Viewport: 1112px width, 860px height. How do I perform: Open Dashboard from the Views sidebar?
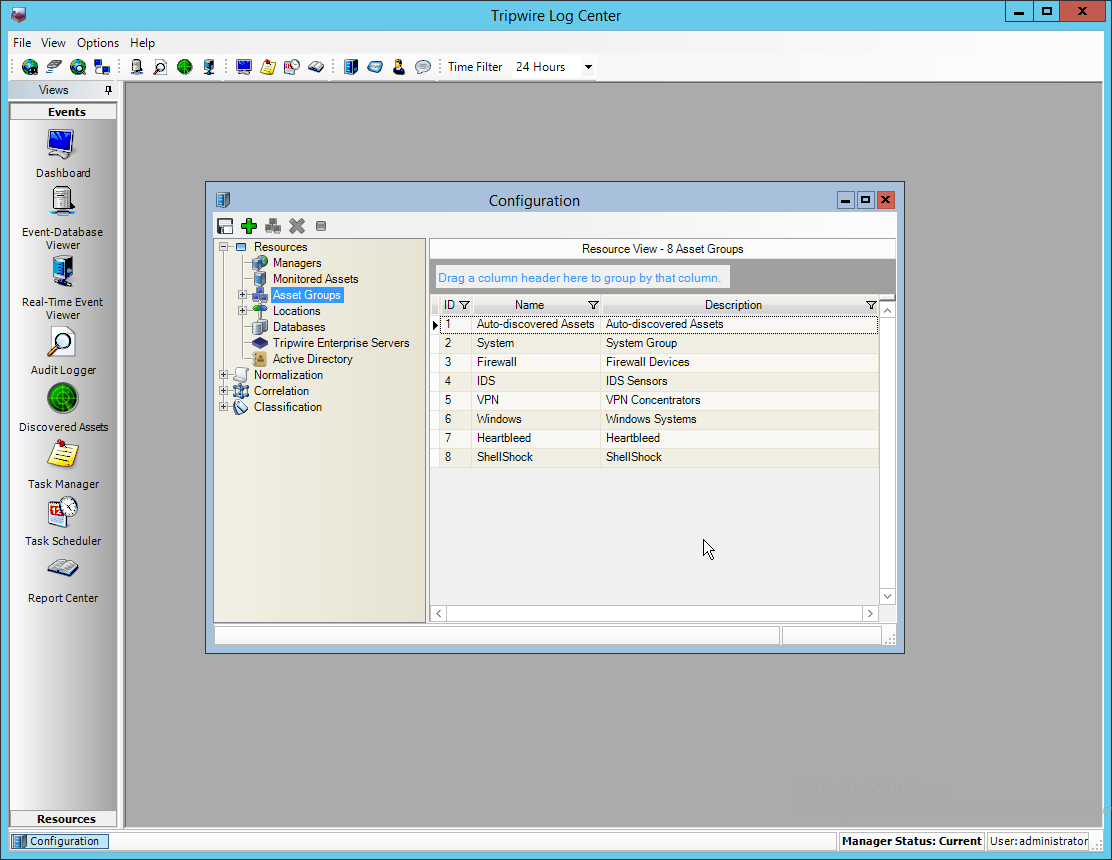pyautogui.click(x=62, y=153)
